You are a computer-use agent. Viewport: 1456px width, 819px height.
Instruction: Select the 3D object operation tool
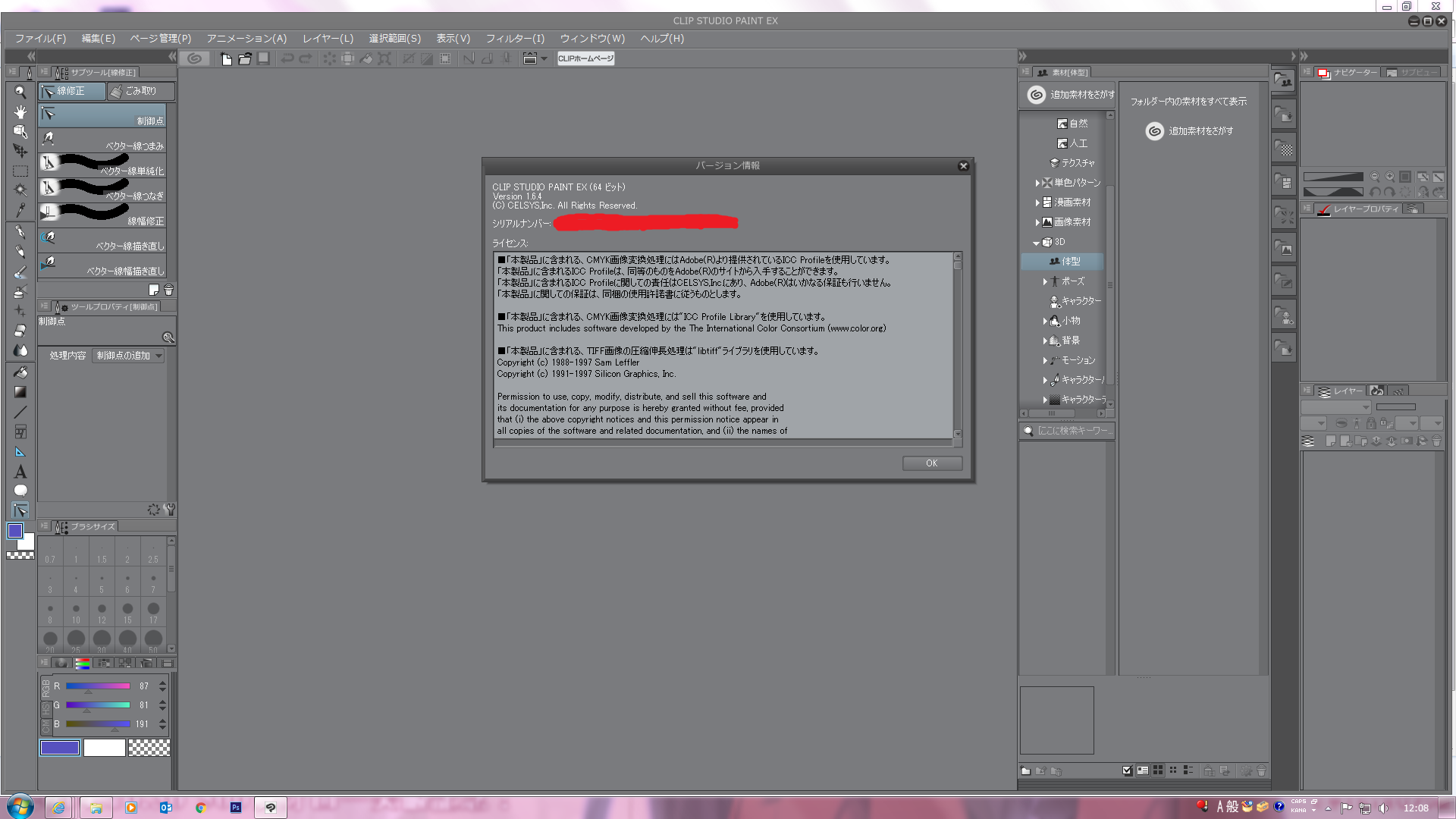point(20,131)
